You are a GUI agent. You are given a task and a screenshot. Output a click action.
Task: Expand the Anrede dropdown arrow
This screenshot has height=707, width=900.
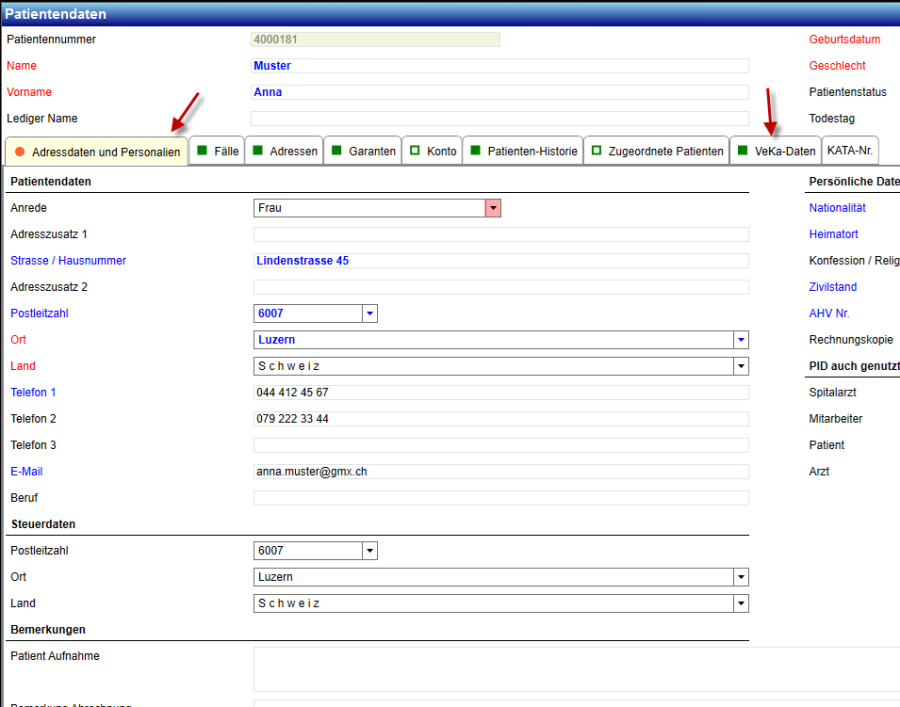pos(493,208)
